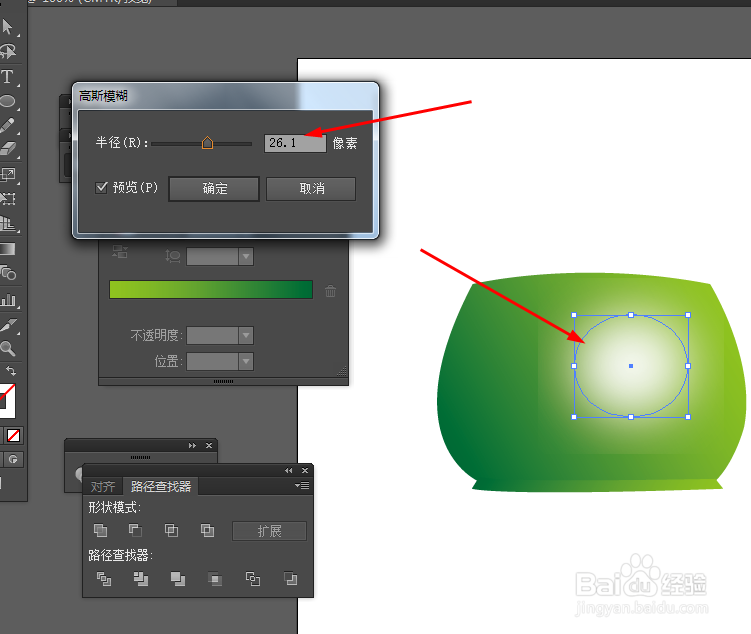Screen dimensions: 751x634
Task: Click the Trim pathfinder icon
Action: [x=141, y=579]
